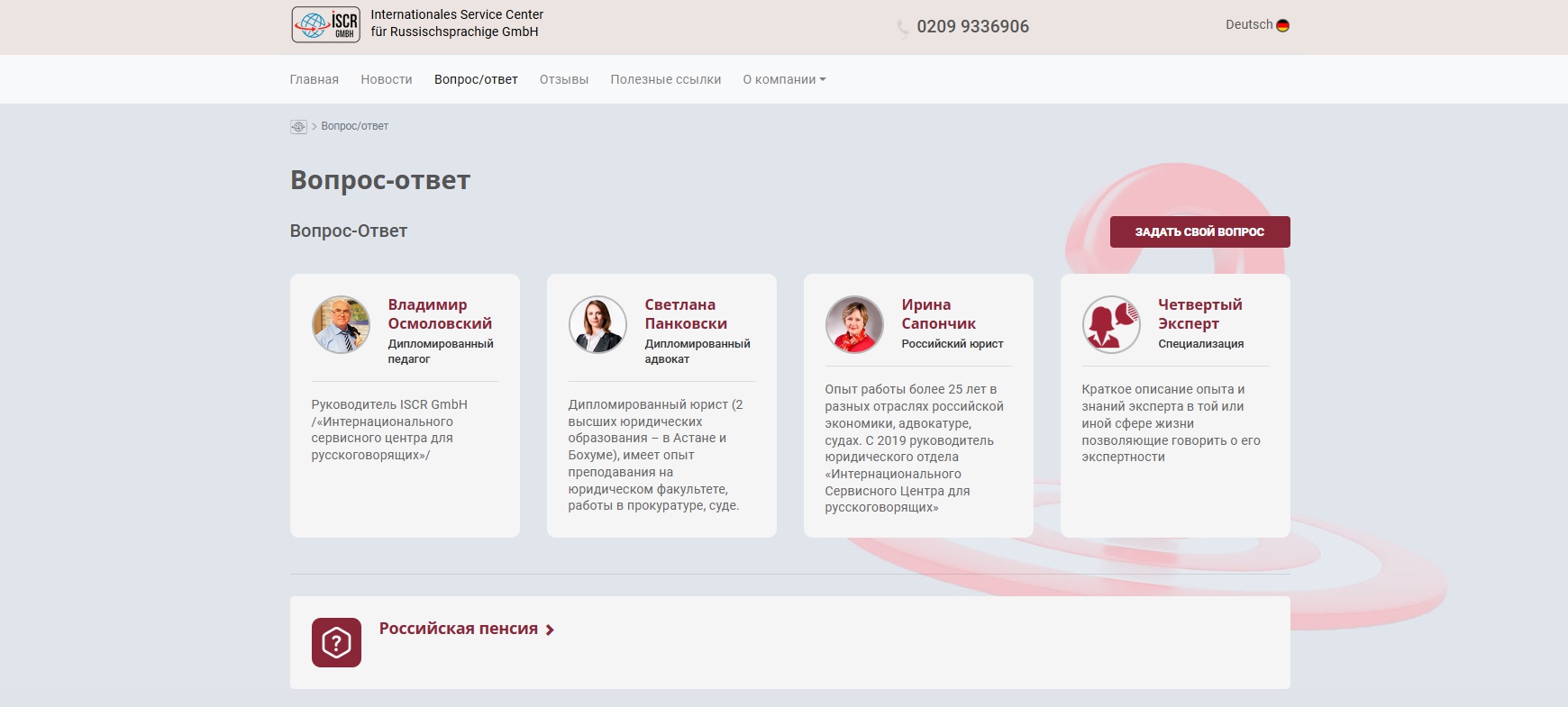Click the phone handset icon
Viewport: 1568px width, 707px height.
tap(903, 29)
